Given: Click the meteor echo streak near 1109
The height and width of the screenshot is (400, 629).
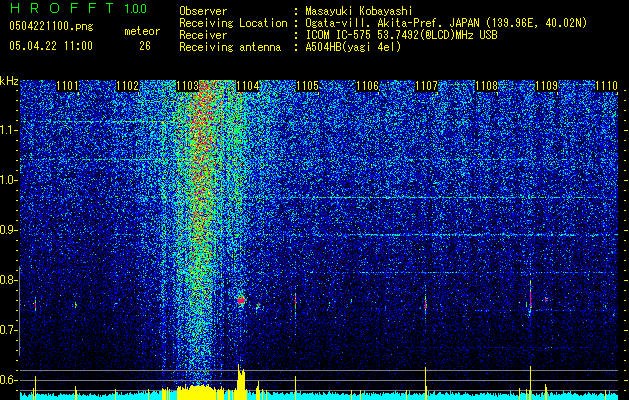Looking at the screenshot, I should click(530, 296).
